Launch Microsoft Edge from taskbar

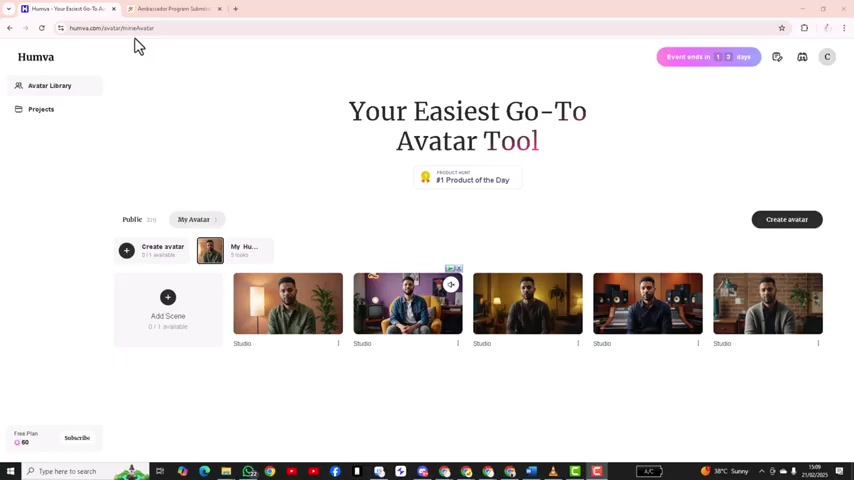pos(204,471)
